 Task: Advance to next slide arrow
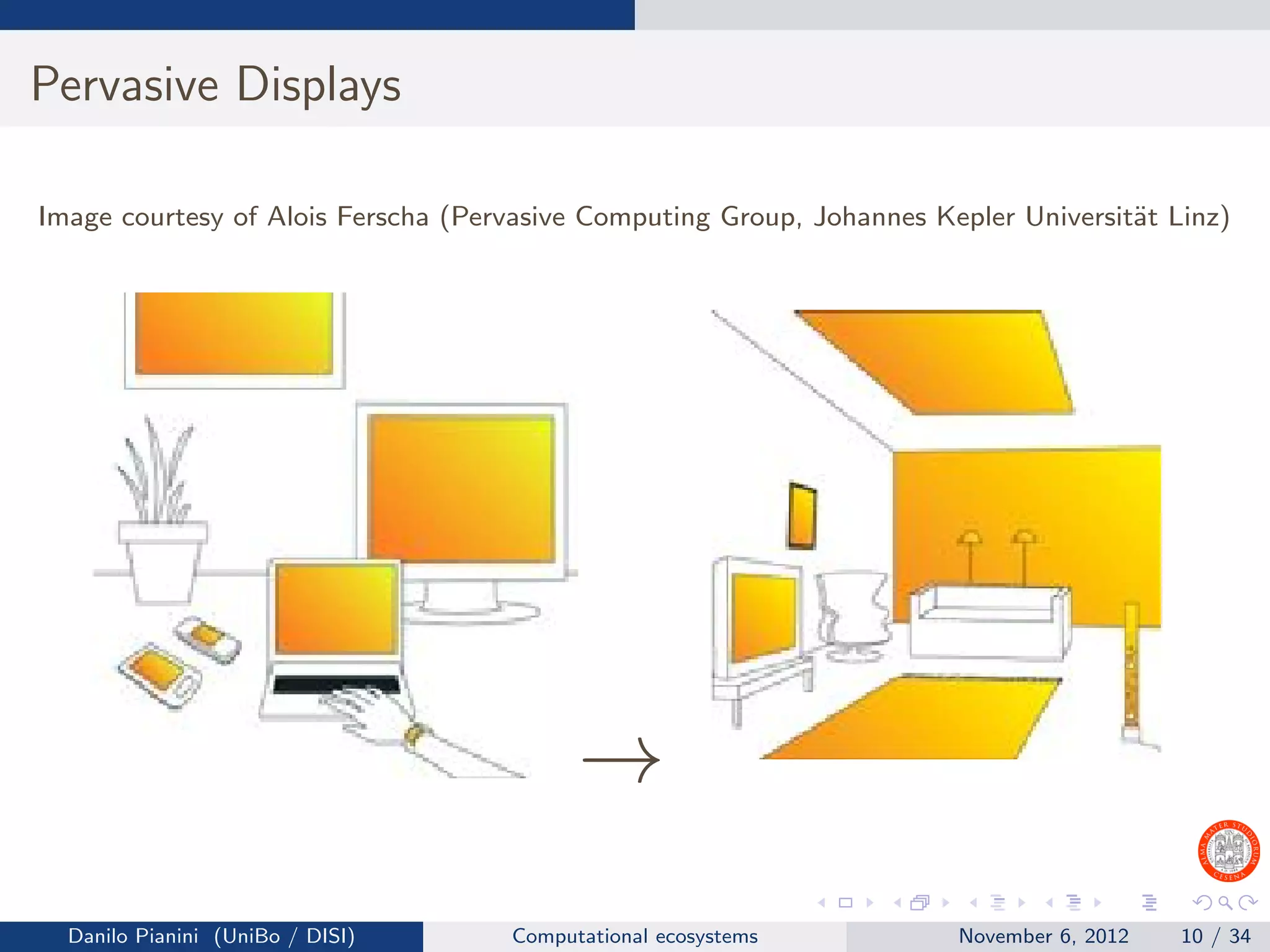[x=870, y=903]
